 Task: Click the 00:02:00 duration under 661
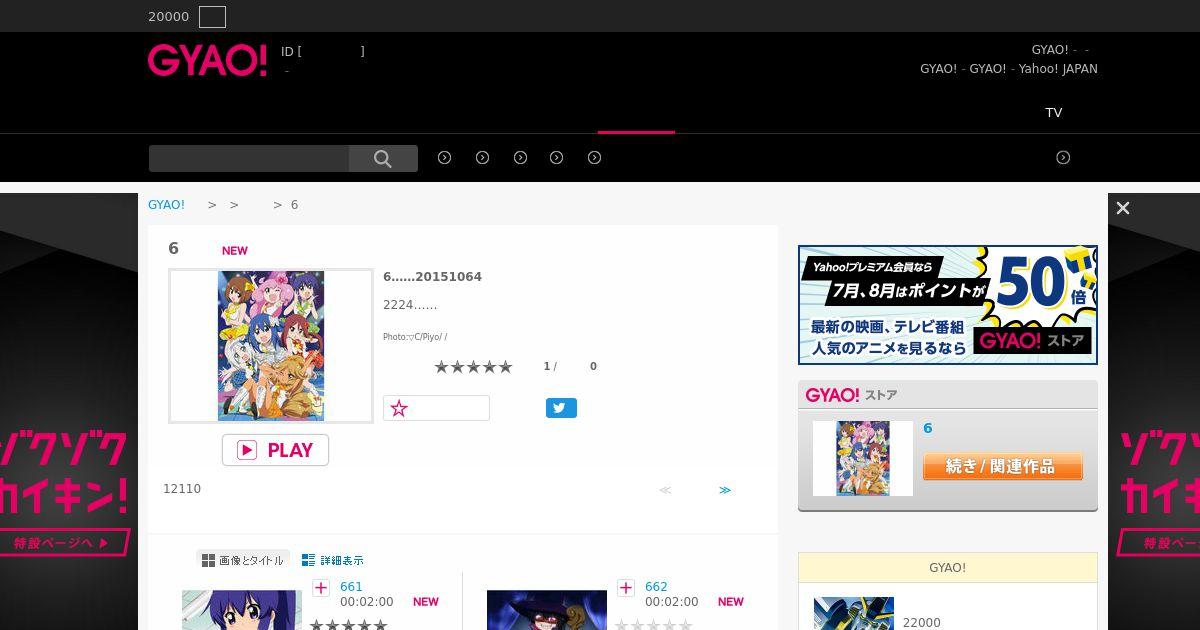coord(366,602)
